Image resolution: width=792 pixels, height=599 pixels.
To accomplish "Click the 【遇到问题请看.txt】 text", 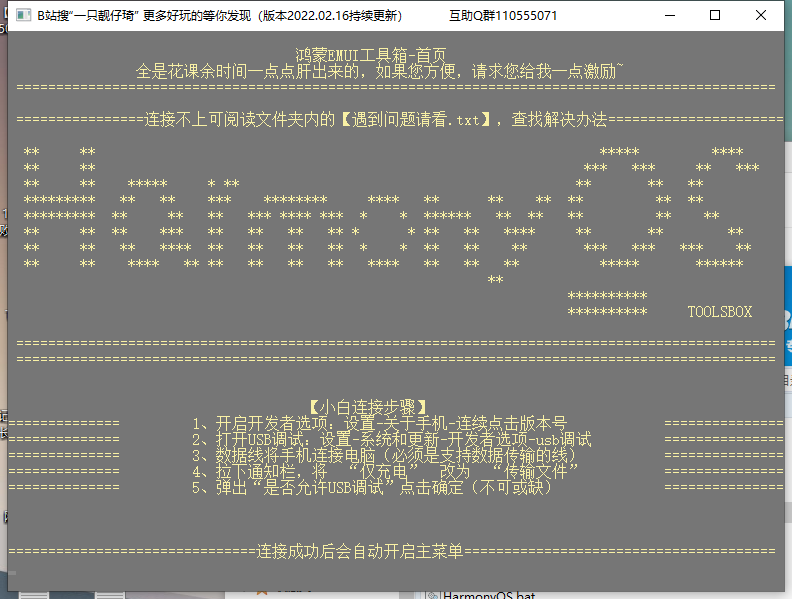I will click(x=412, y=120).
